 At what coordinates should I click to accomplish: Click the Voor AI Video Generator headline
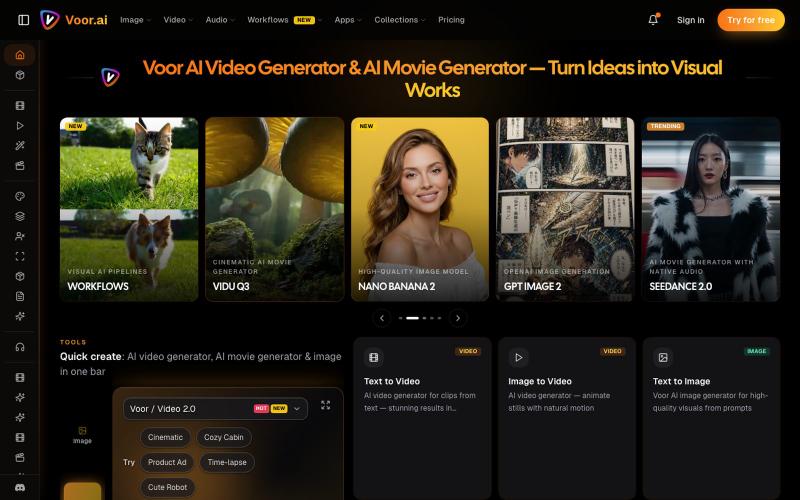coord(432,78)
